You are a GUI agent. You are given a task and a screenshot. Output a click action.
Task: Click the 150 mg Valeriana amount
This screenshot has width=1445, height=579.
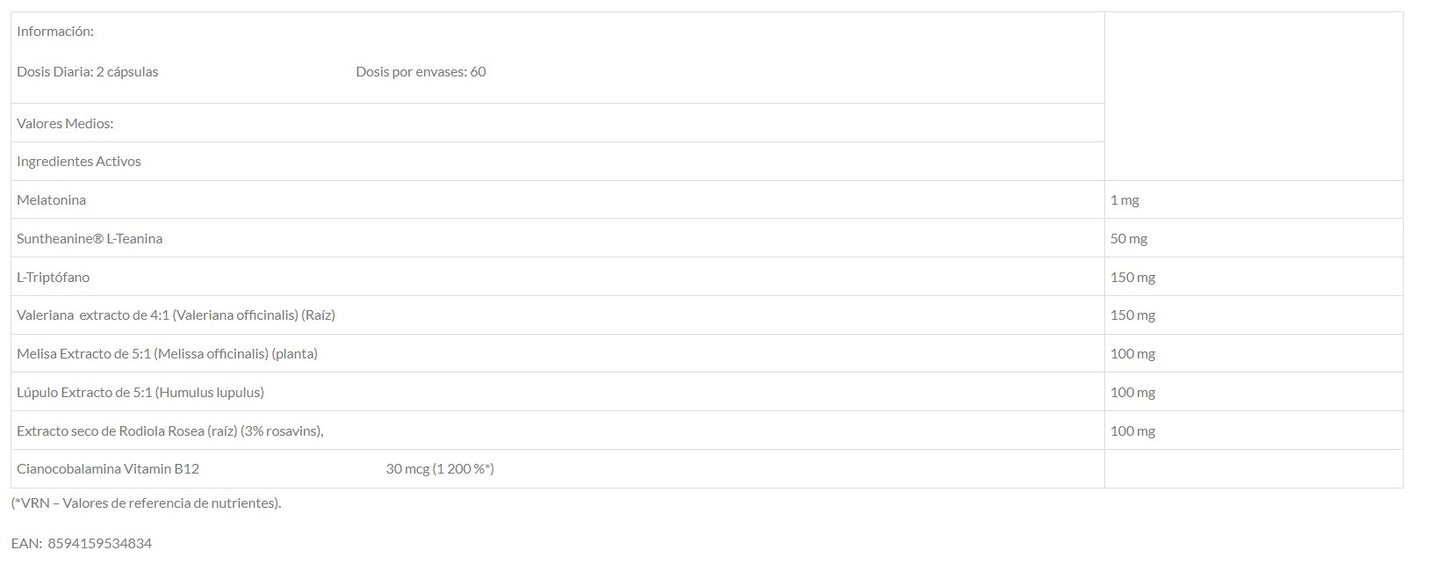coord(1132,315)
